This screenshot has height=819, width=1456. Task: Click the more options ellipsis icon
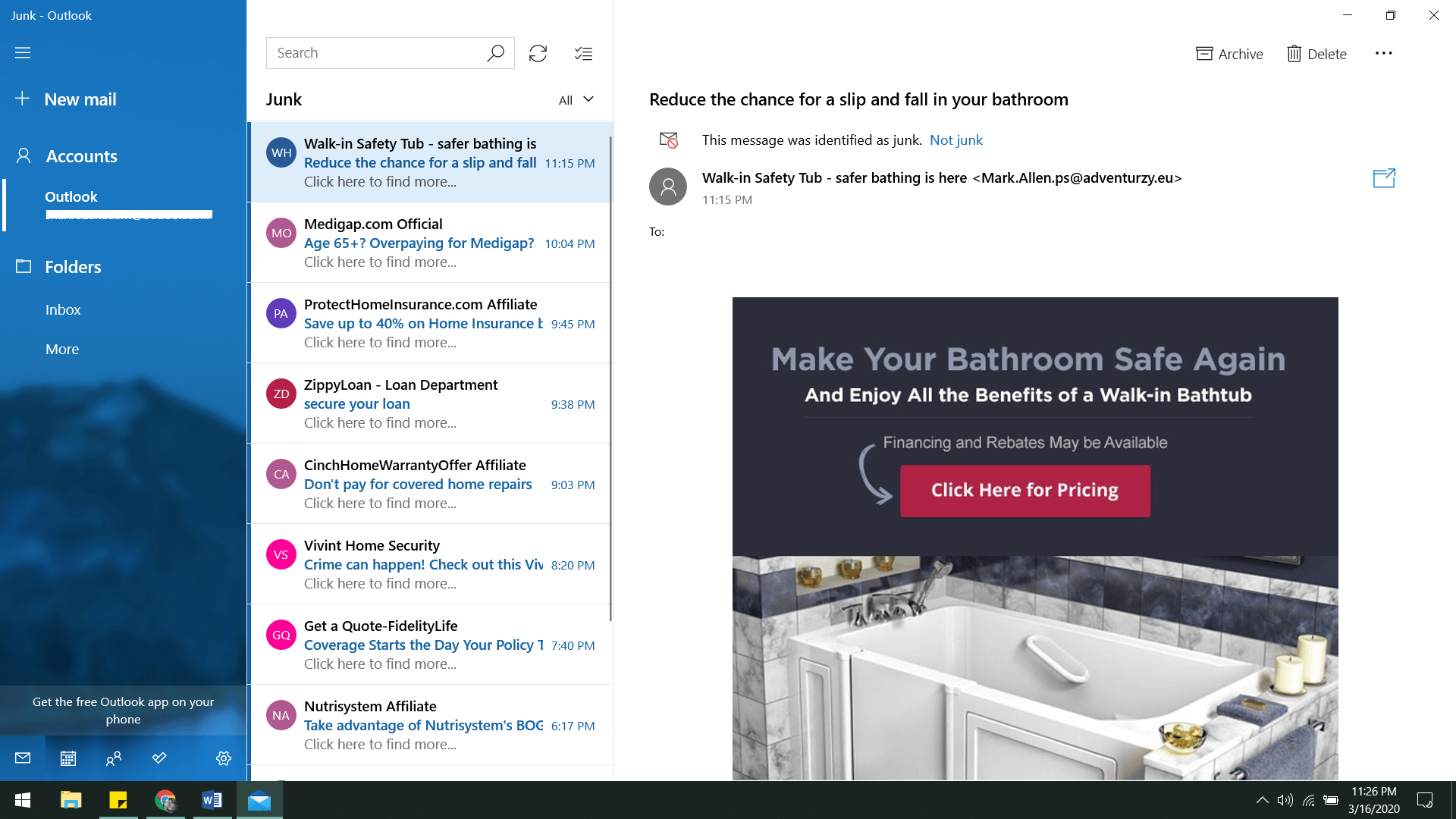pos(1384,53)
